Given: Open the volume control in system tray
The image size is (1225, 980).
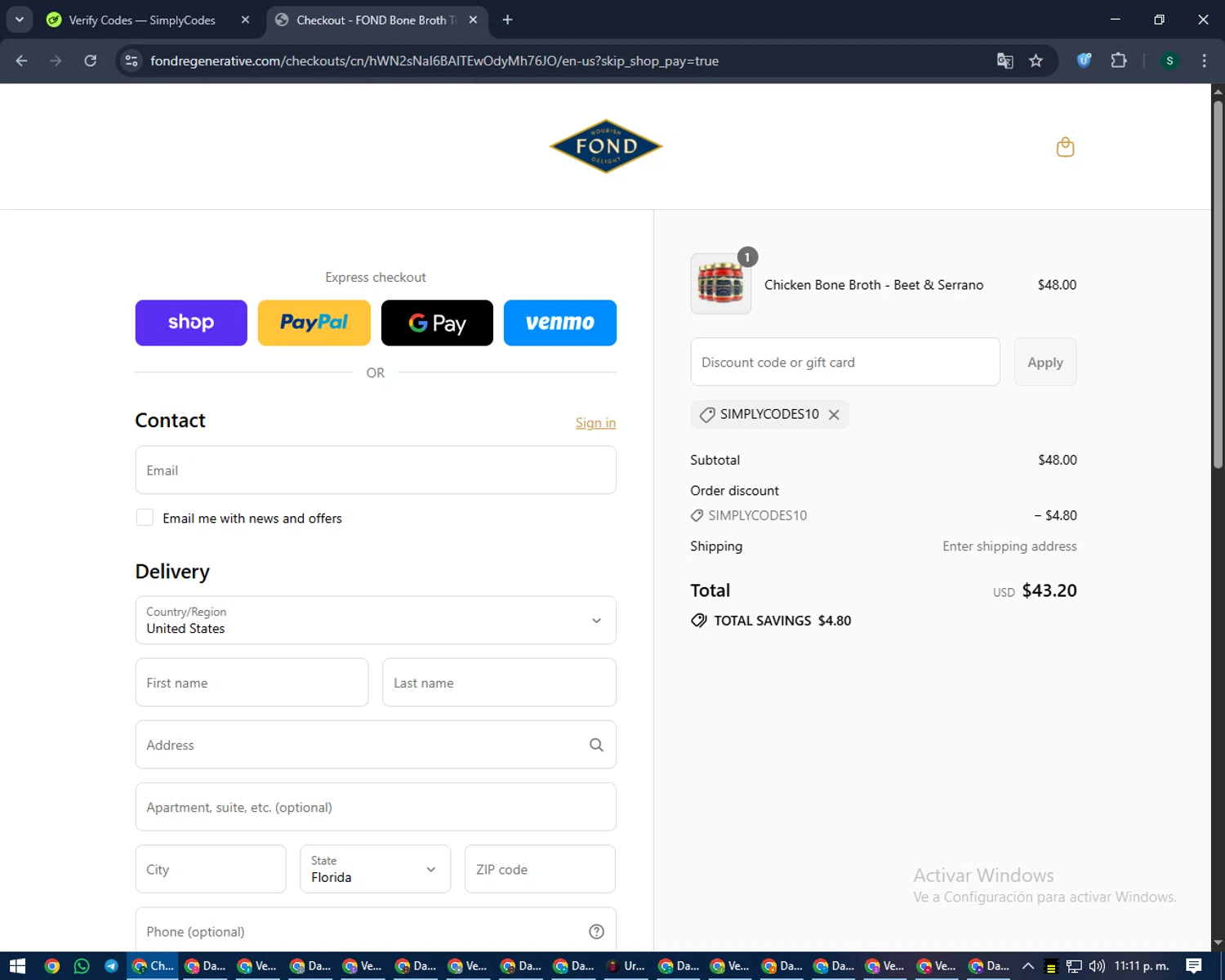Looking at the screenshot, I should point(1097,966).
